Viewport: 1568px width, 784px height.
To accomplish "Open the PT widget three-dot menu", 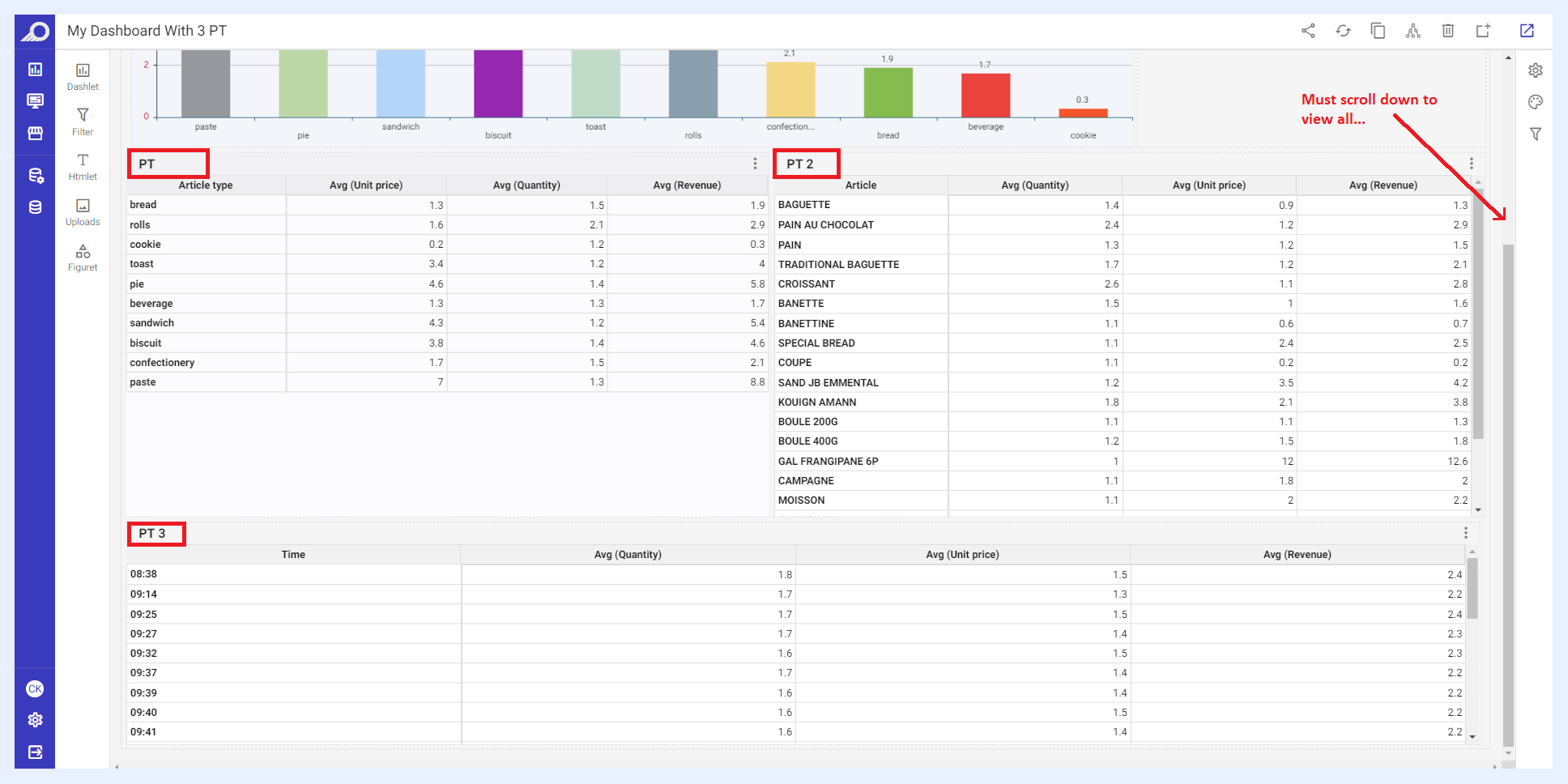I will point(755,164).
